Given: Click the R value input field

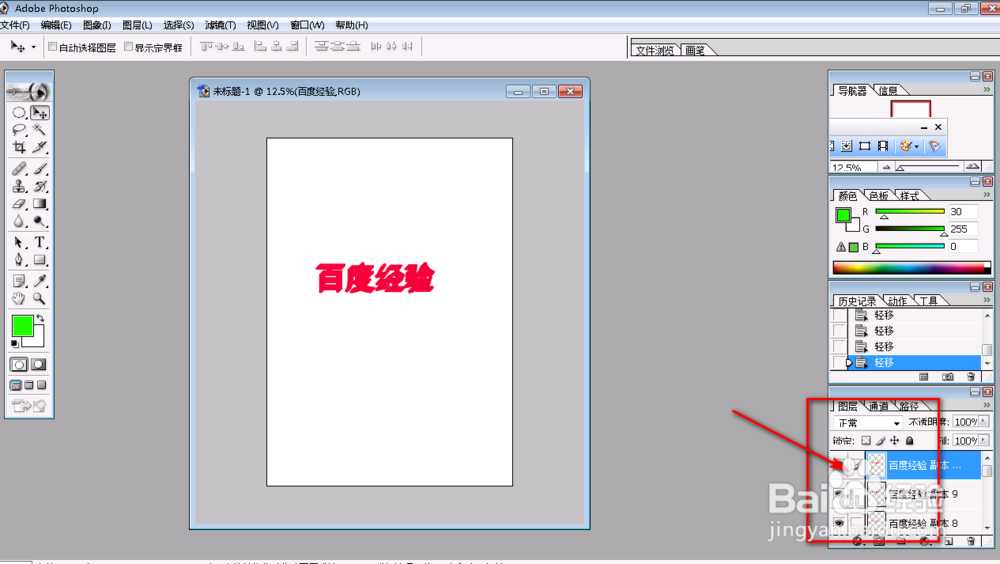Looking at the screenshot, I should 962,212.
